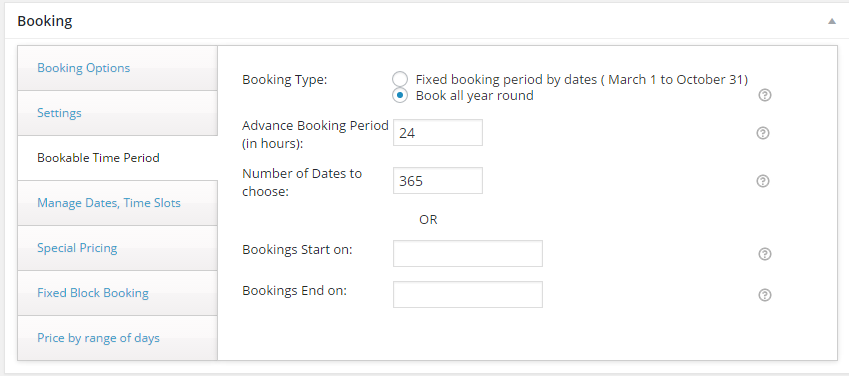Screen dimensions: 849x376
Task: Click help icon for Bookings End on
Action: 765,295
